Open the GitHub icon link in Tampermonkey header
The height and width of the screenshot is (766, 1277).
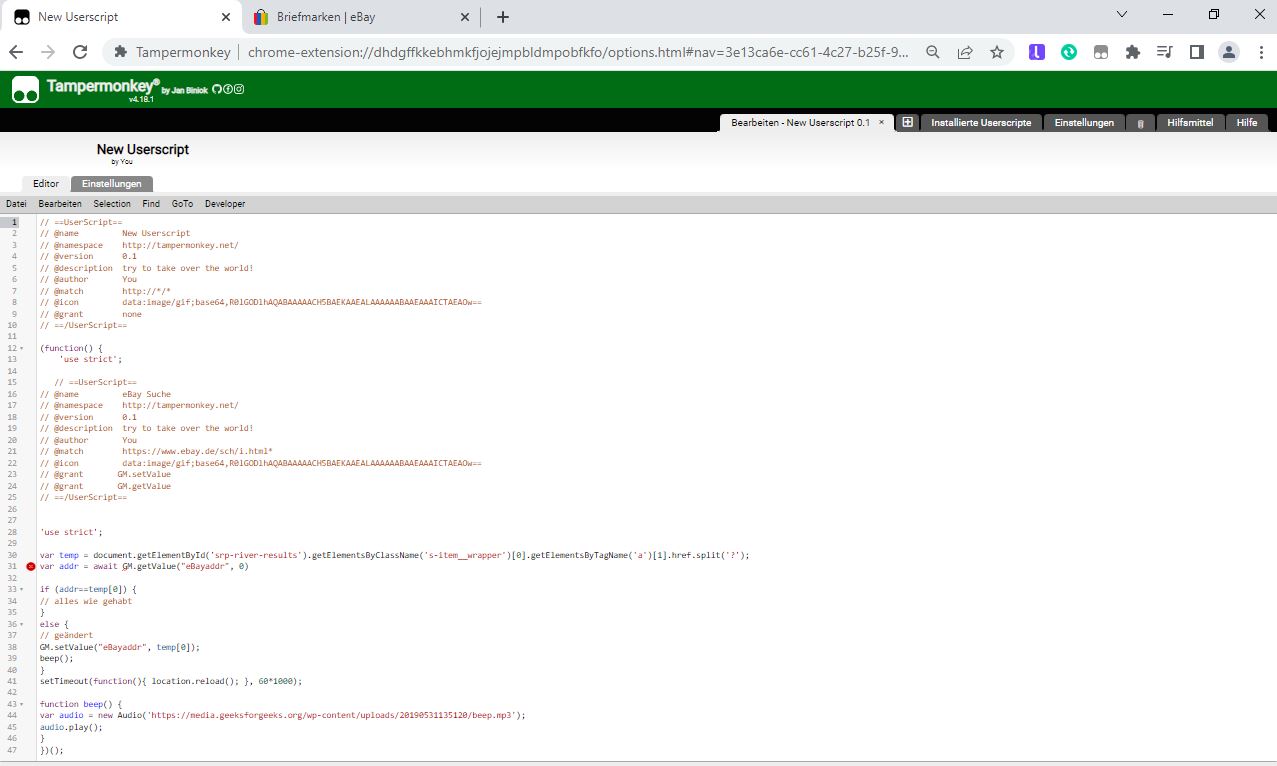pyautogui.click(x=217, y=89)
